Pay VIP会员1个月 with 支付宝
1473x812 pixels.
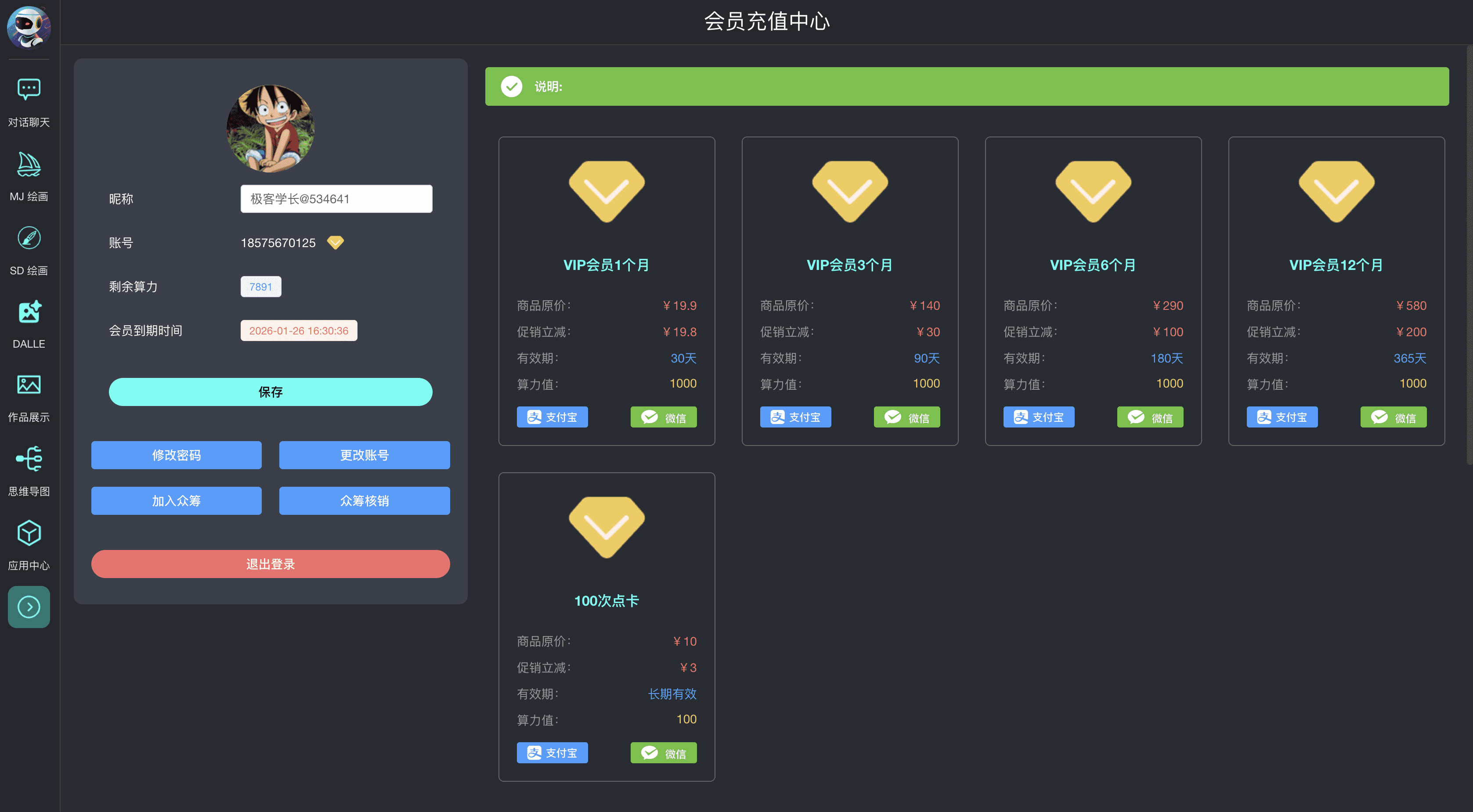pyautogui.click(x=552, y=417)
